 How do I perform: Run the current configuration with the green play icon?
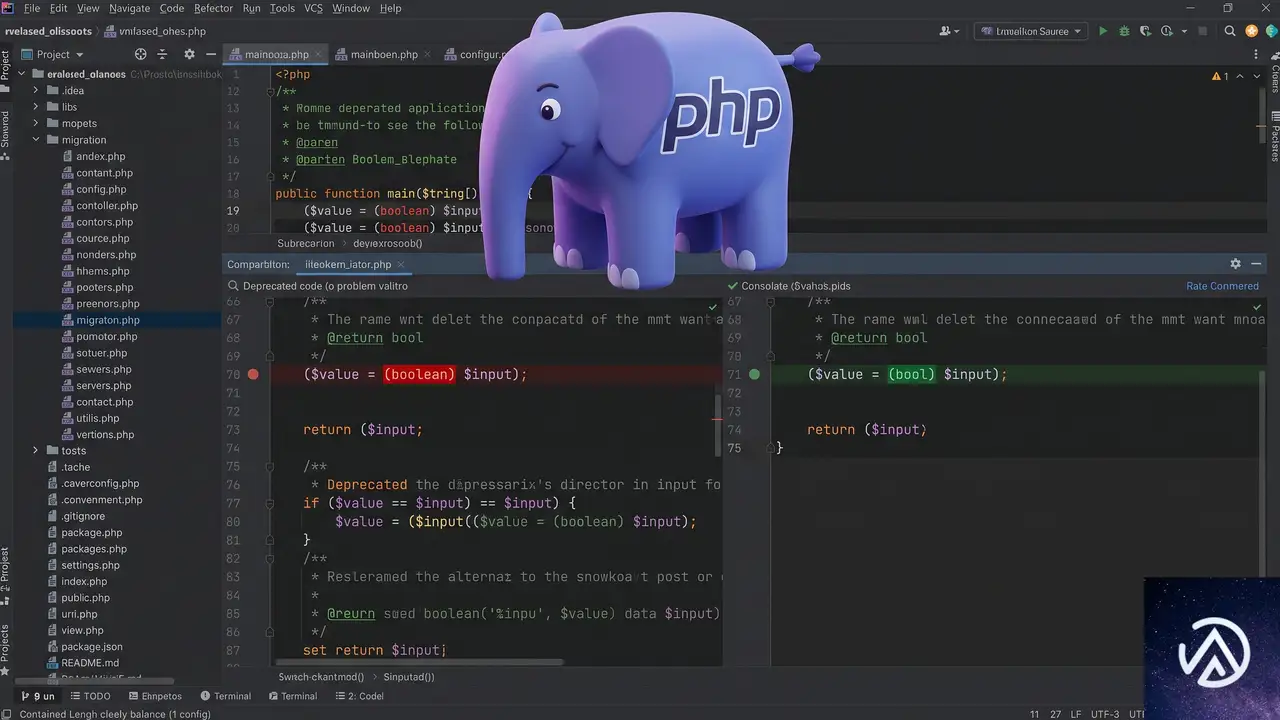[1103, 31]
